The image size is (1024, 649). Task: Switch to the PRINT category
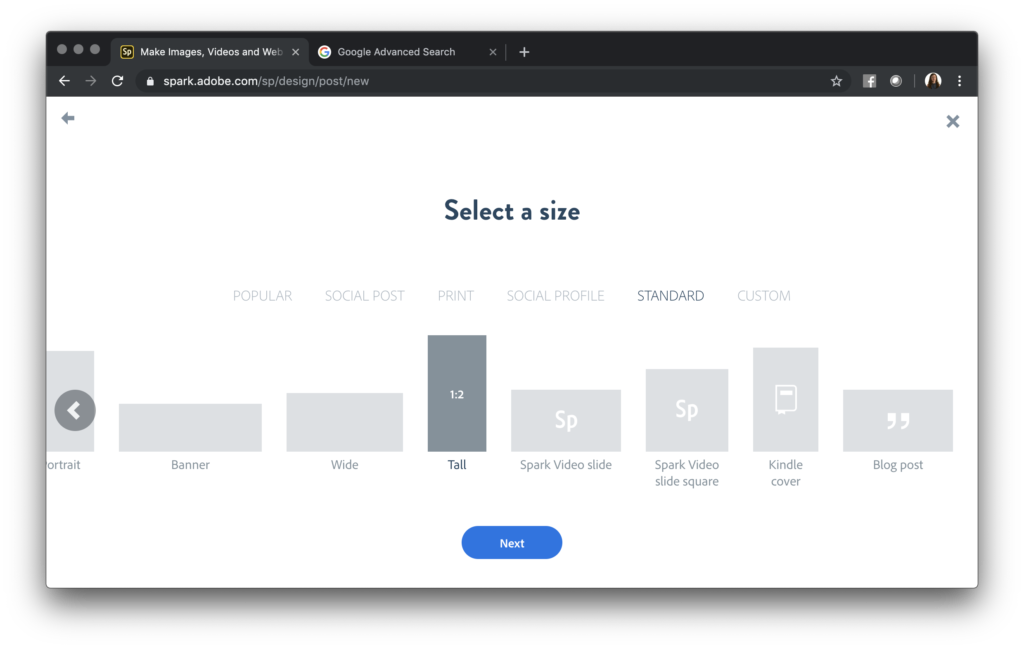455,295
